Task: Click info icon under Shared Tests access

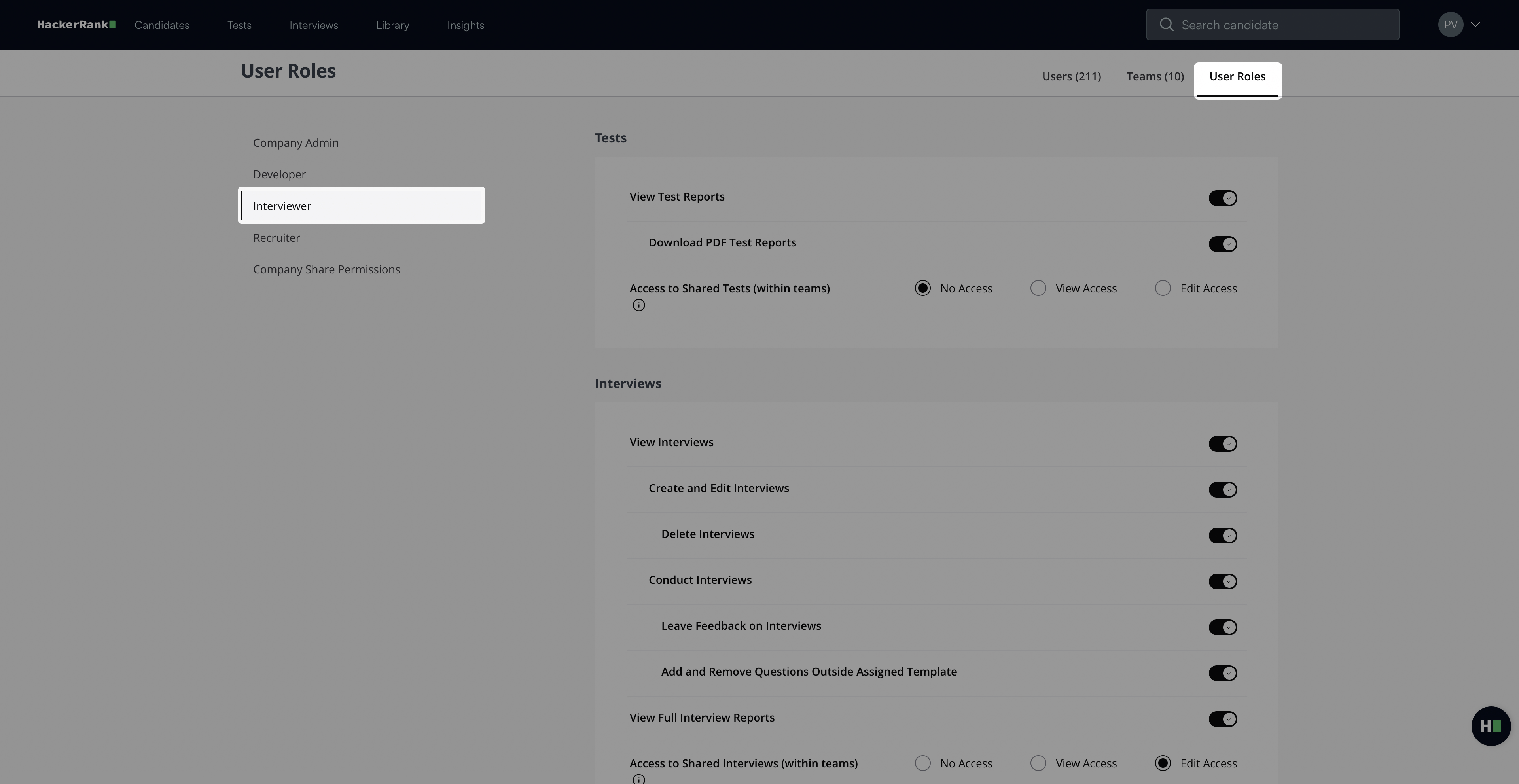Action: click(x=638, y=305)
